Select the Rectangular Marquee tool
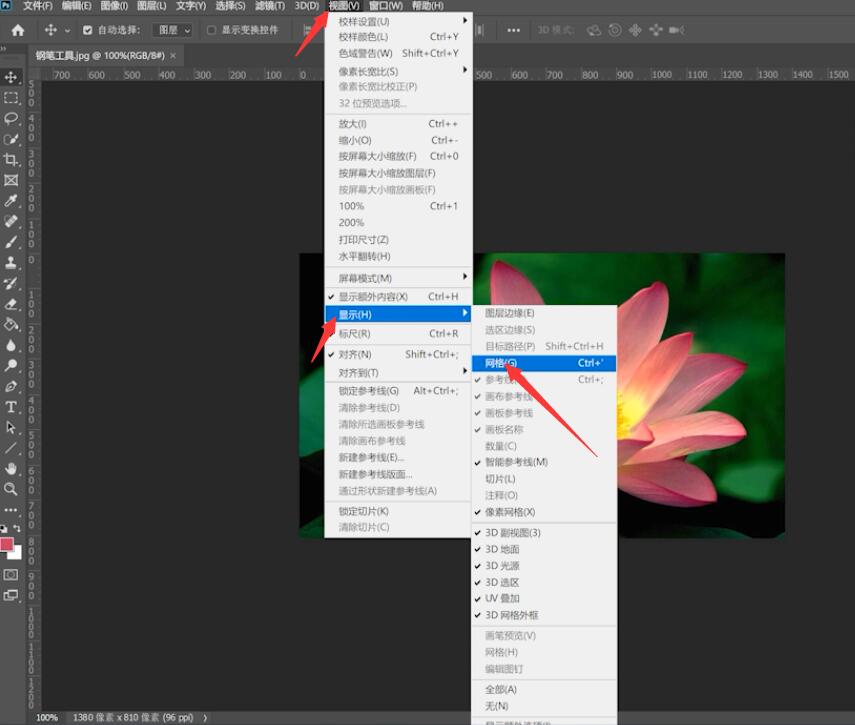Viewport: 855px width, 725px height. click(x=11, y=98)
